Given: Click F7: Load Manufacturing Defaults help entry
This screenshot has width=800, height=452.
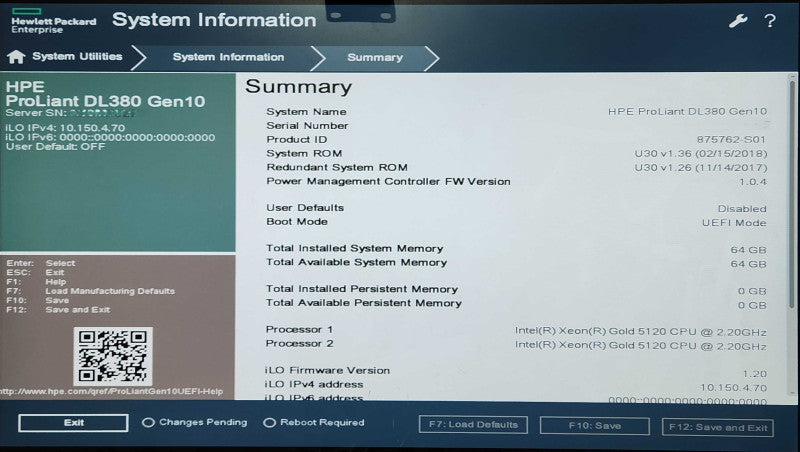Looking at the screenshot, I should (x=90, y=291).
